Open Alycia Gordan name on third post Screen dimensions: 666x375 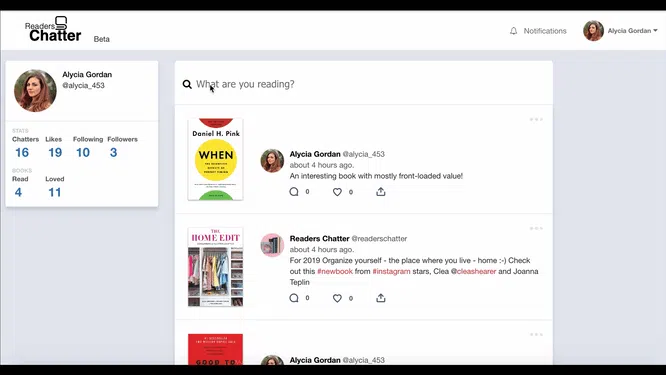point(315,360)
